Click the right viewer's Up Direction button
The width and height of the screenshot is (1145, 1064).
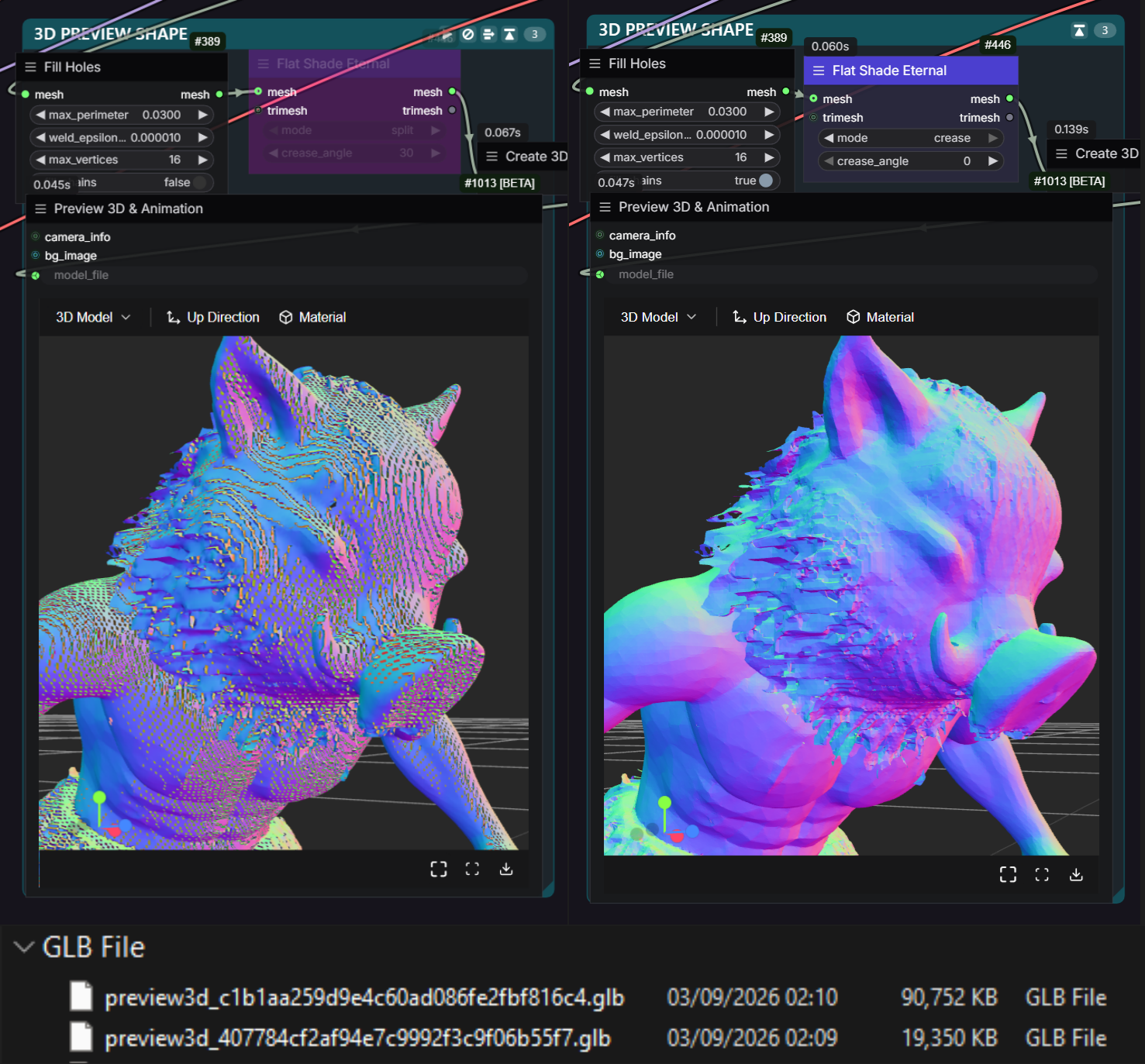coord(780,317)
